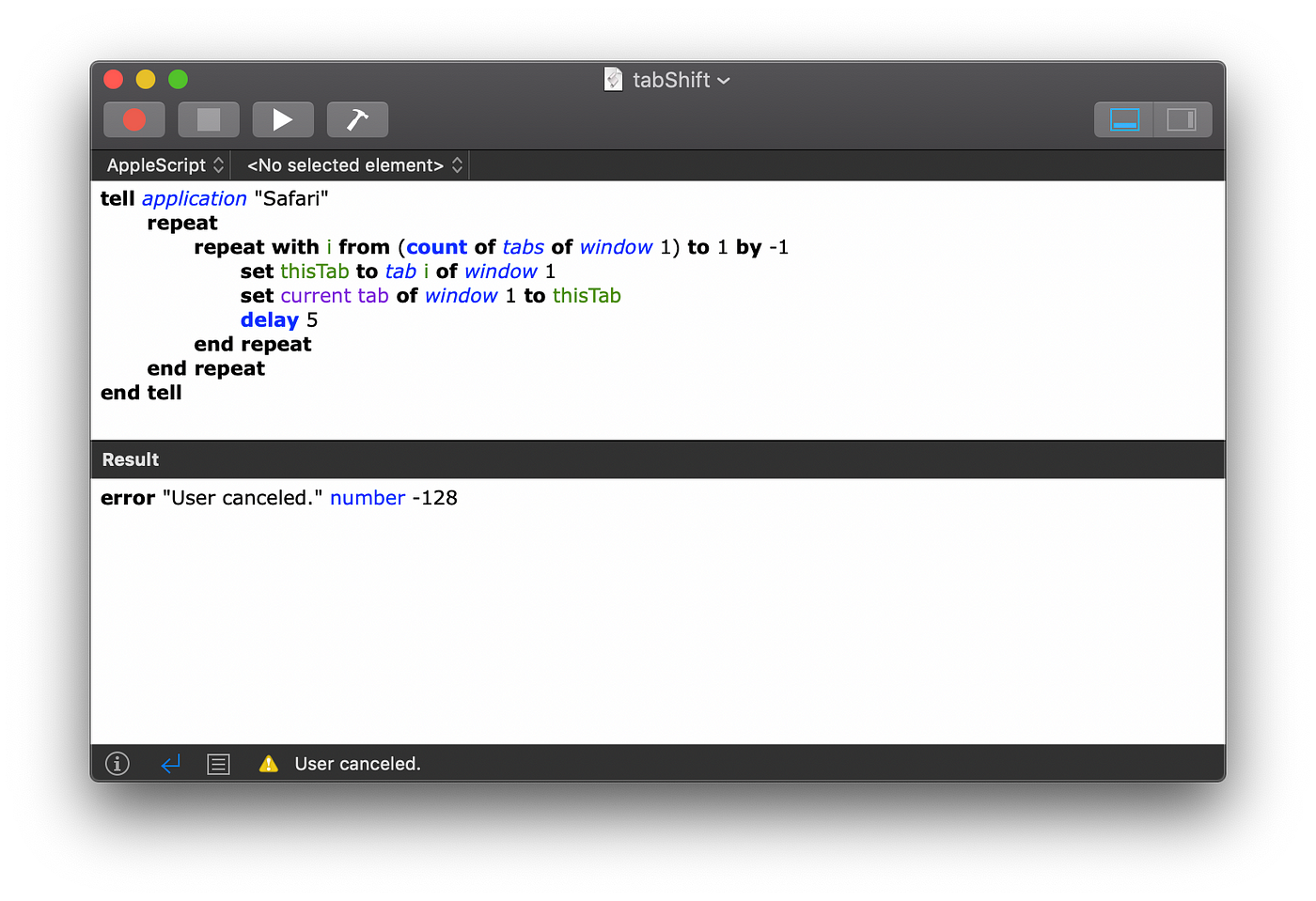This screenshot has width=1316, height=901.
Task: Stop the running script
Action: [209, 119]
